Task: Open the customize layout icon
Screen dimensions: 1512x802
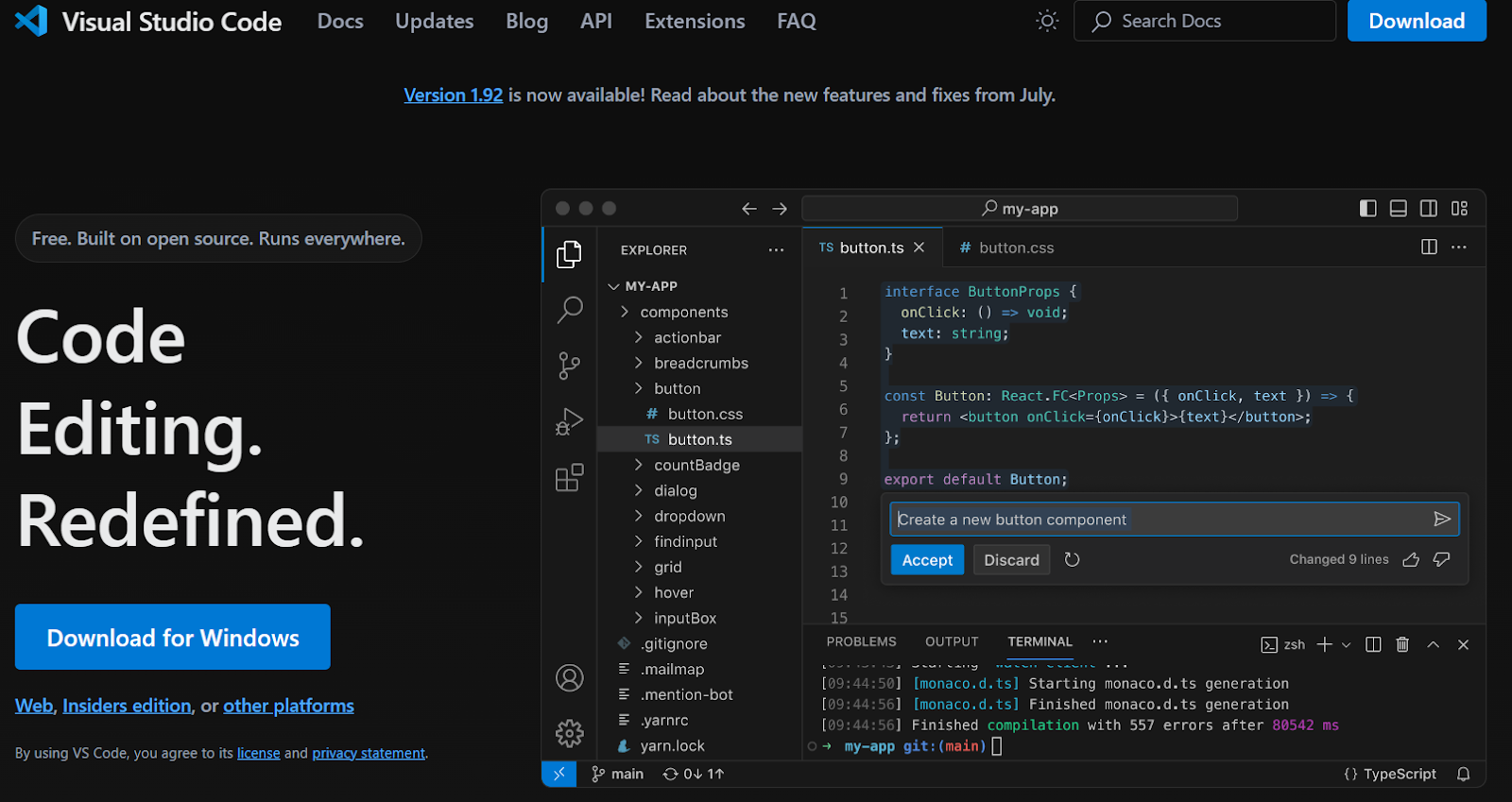Action: [x=1460, y=209]
